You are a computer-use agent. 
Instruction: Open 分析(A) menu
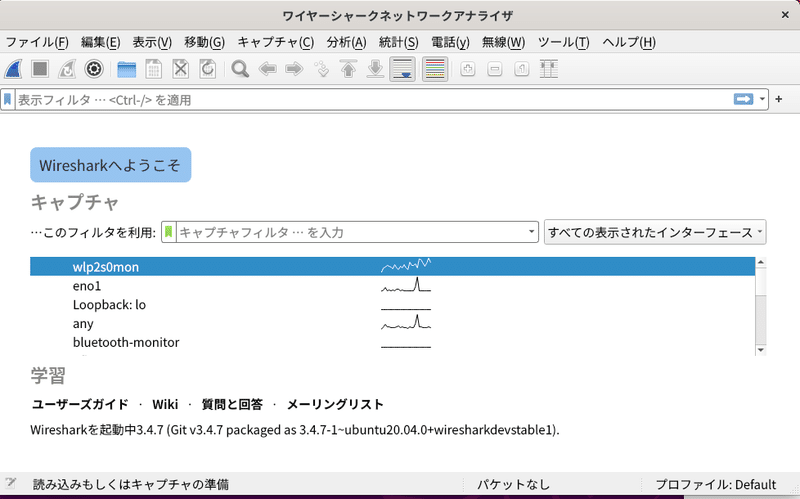[346, 42]
